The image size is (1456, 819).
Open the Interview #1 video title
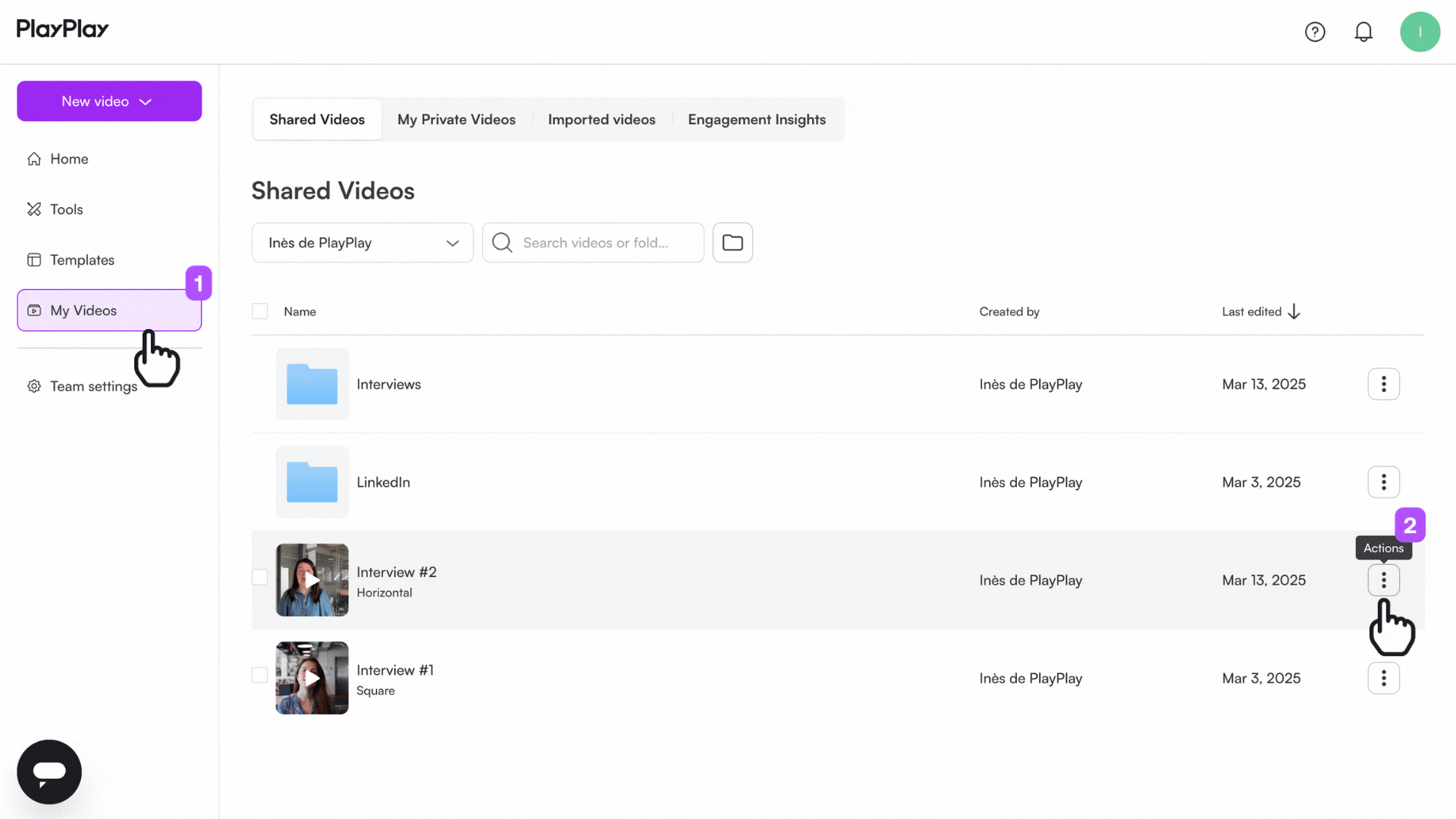point(395,670)
